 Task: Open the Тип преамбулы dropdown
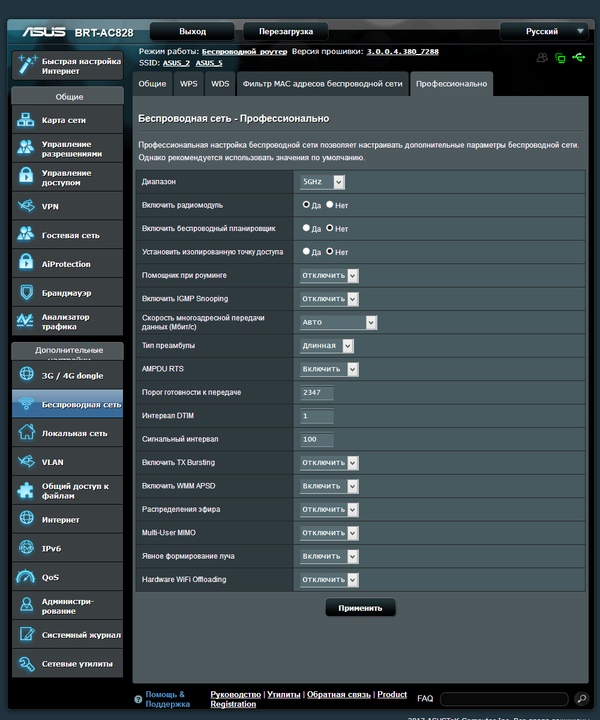pos(326,346)
